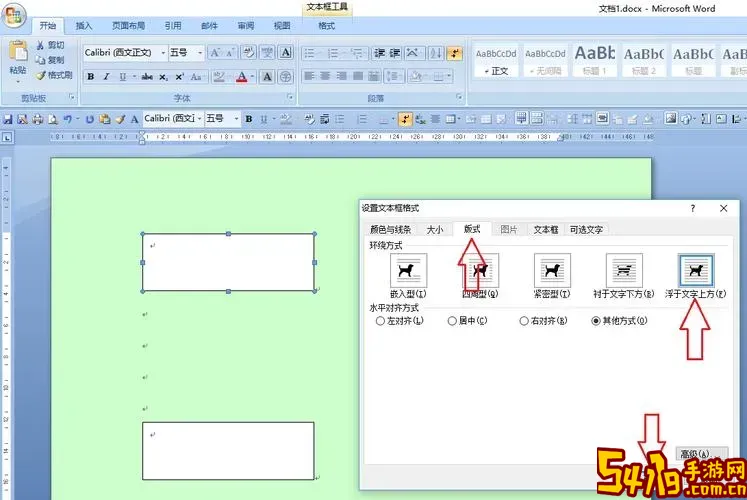Open lower toolbar font size dropdown
This screenshot has width=747, height=500.
(x=236, y=119)
